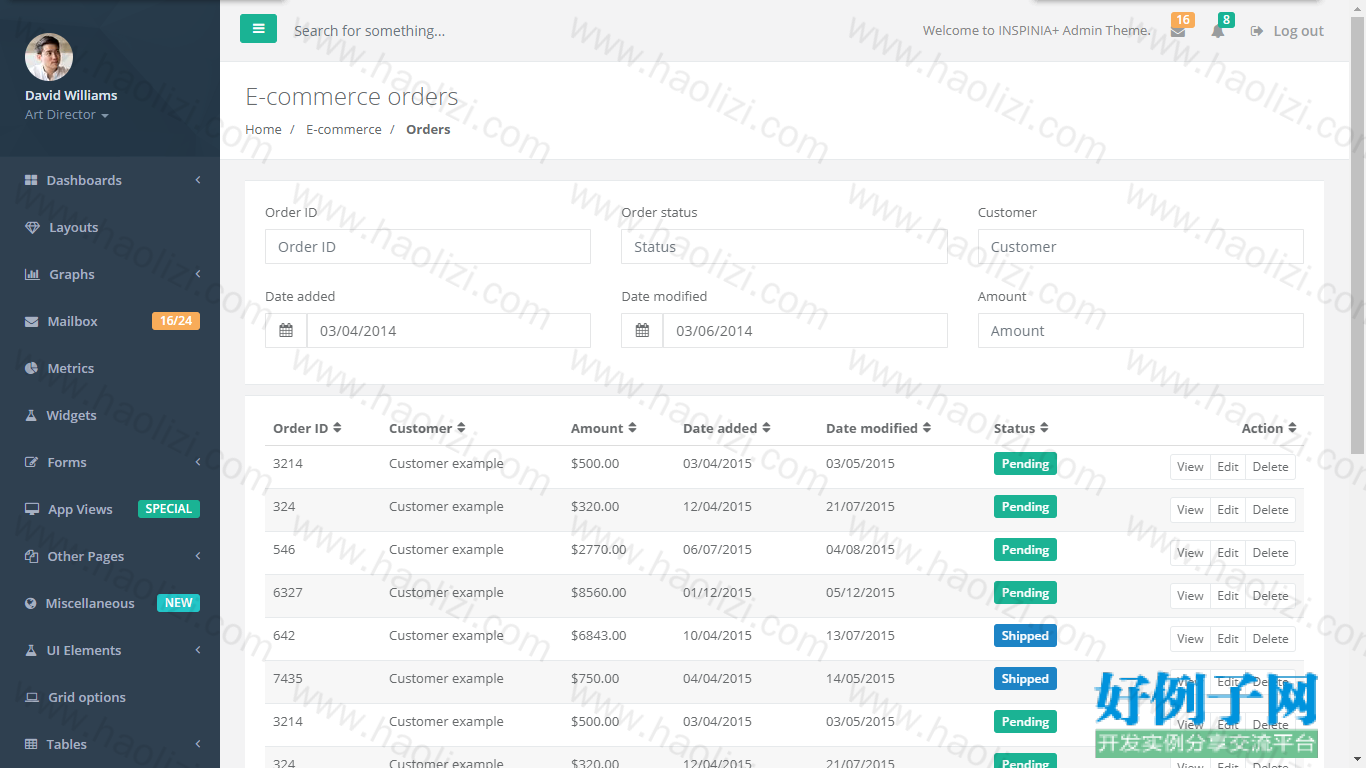Image resolution: width=1366 pixels, height=768 pixels.
Task: Sort table by Date modified column
Action: tap(879, 428)
